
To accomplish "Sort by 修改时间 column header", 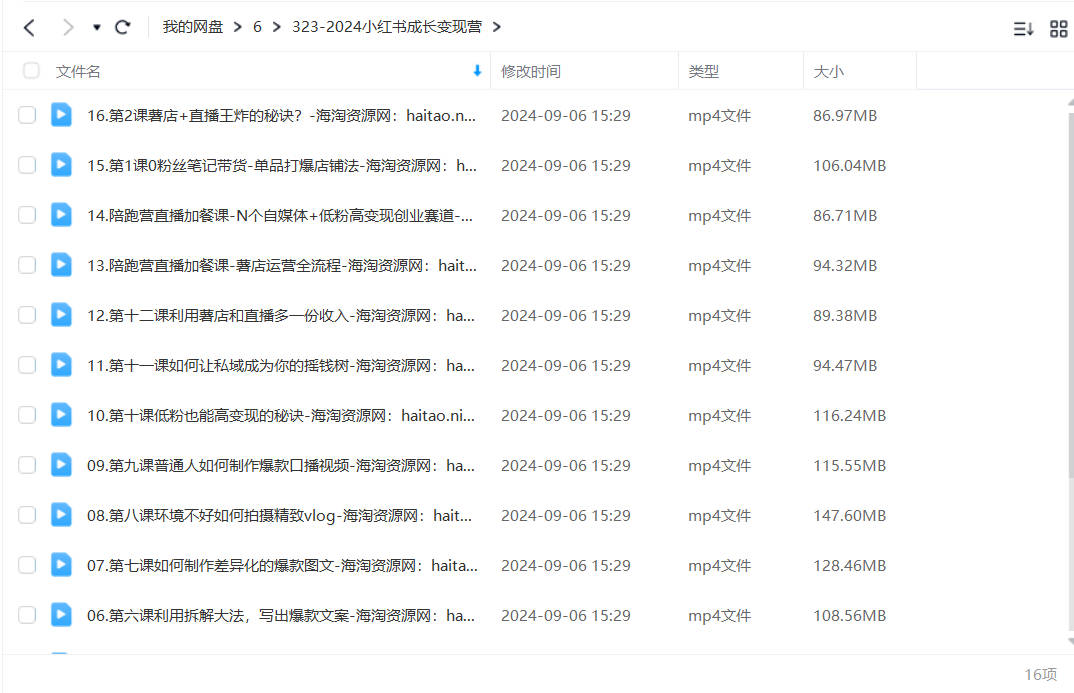I will [531, 71].
